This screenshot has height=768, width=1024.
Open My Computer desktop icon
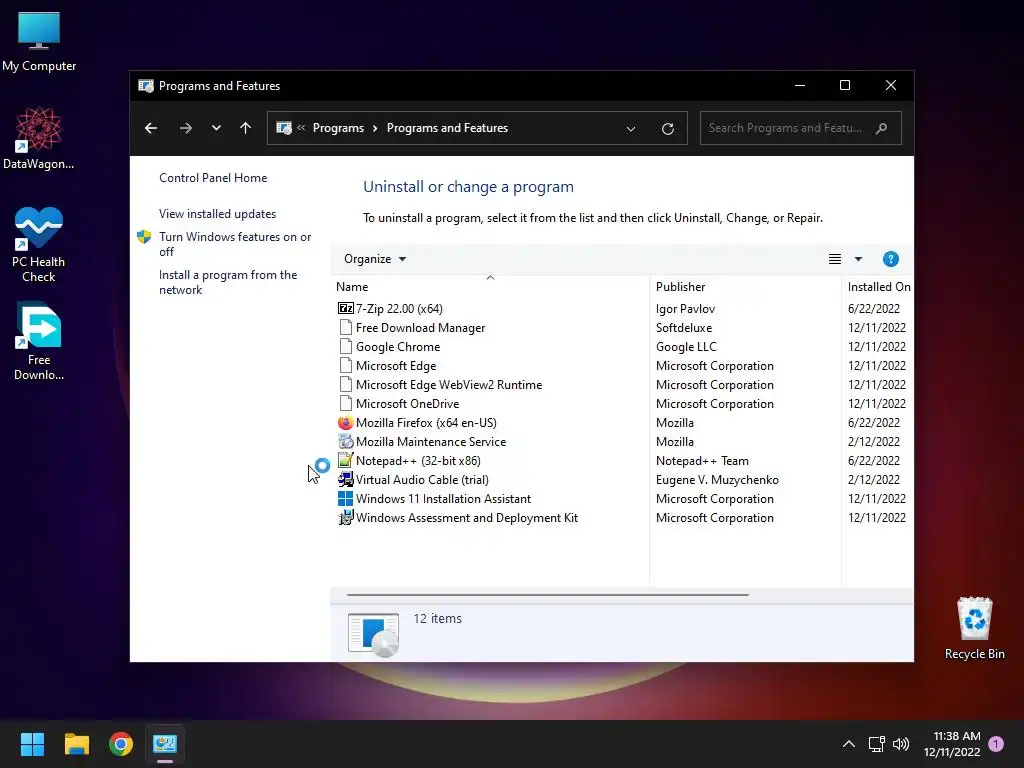[39, 42]
